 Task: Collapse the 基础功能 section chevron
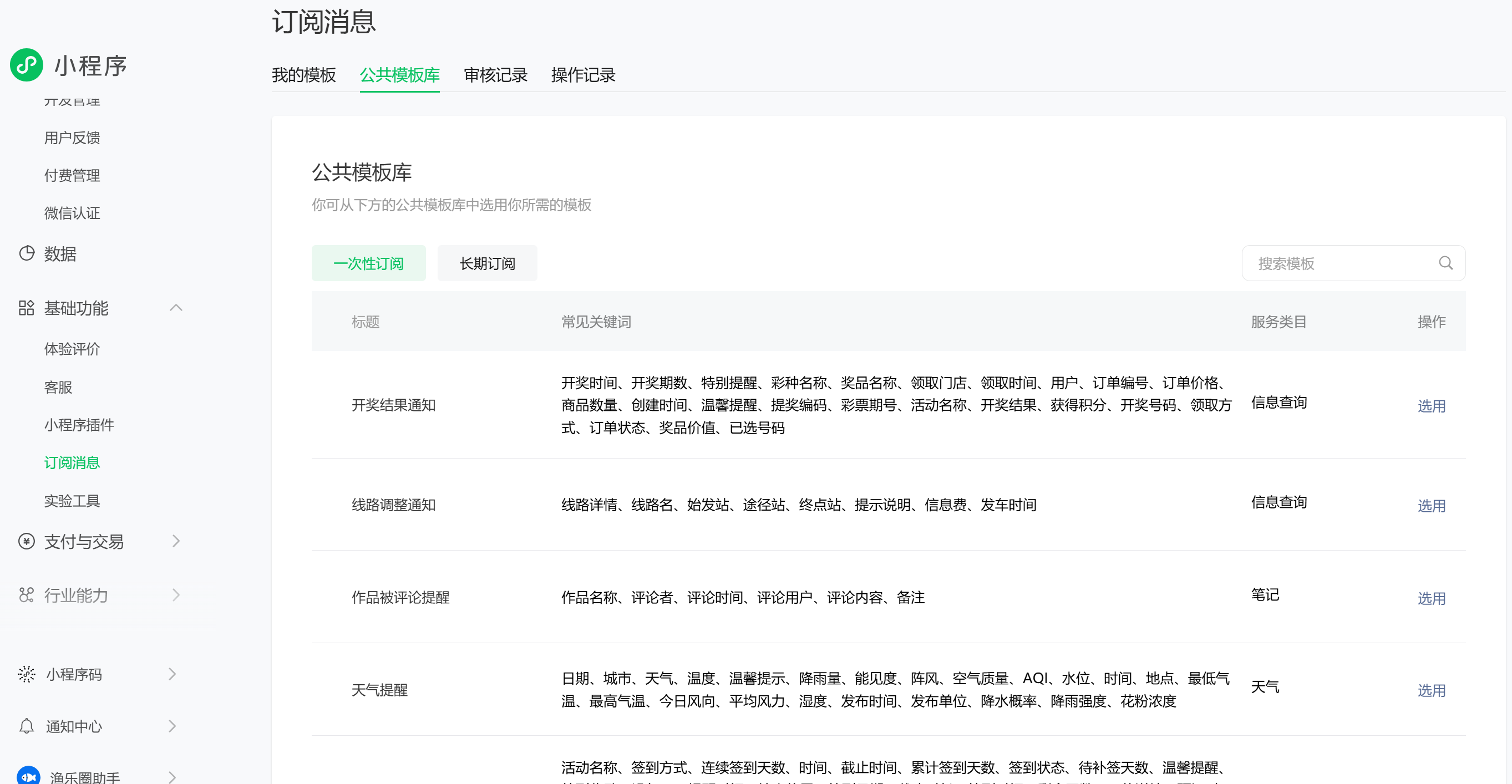pyautogui.click(x=176, y=308)
